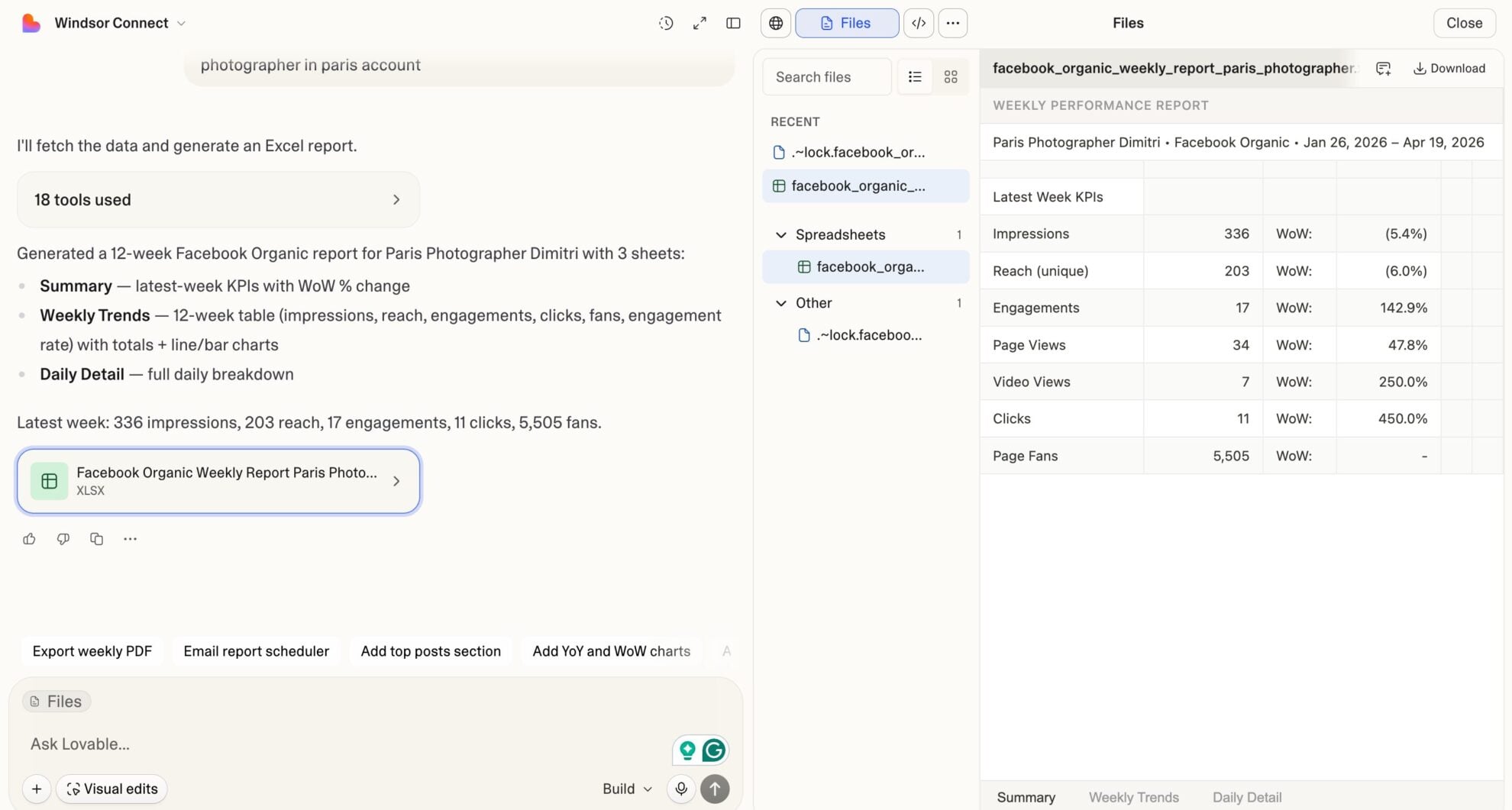Collapse the Other folder group
The width and height of the screenshot is (1512, 810).
[x=780, y=303]
